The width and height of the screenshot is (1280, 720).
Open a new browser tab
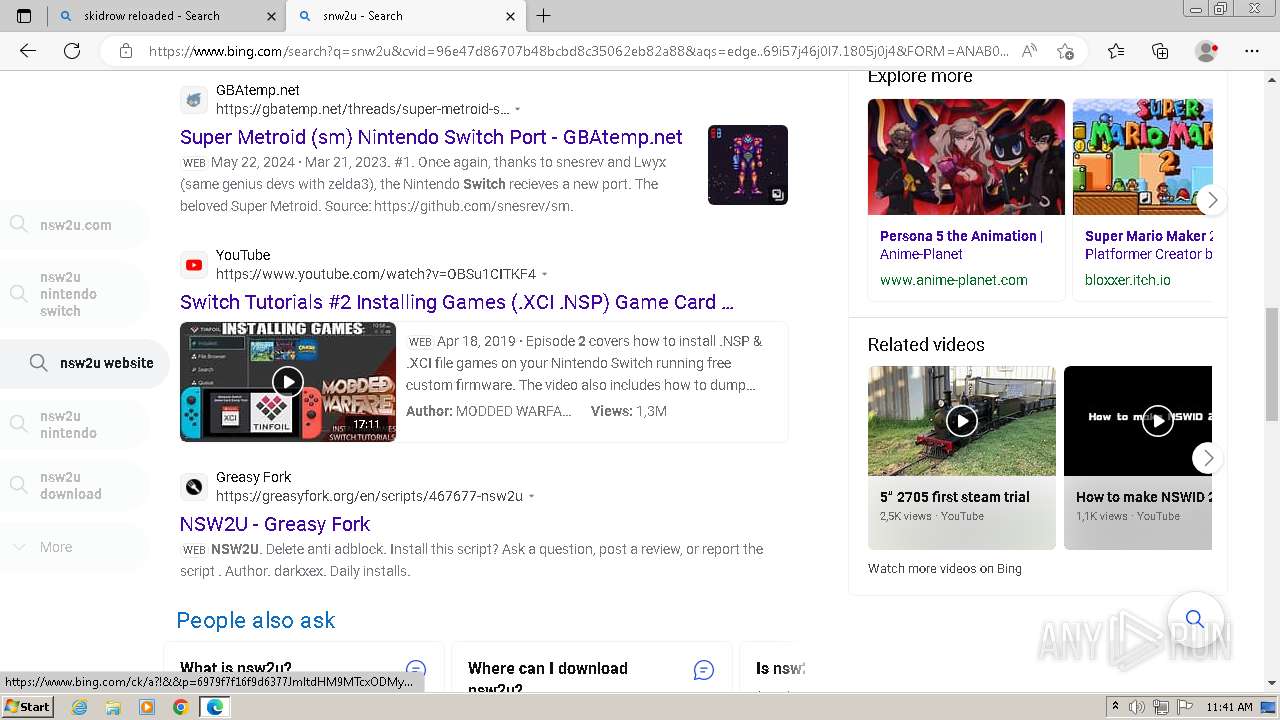(543, 16)
